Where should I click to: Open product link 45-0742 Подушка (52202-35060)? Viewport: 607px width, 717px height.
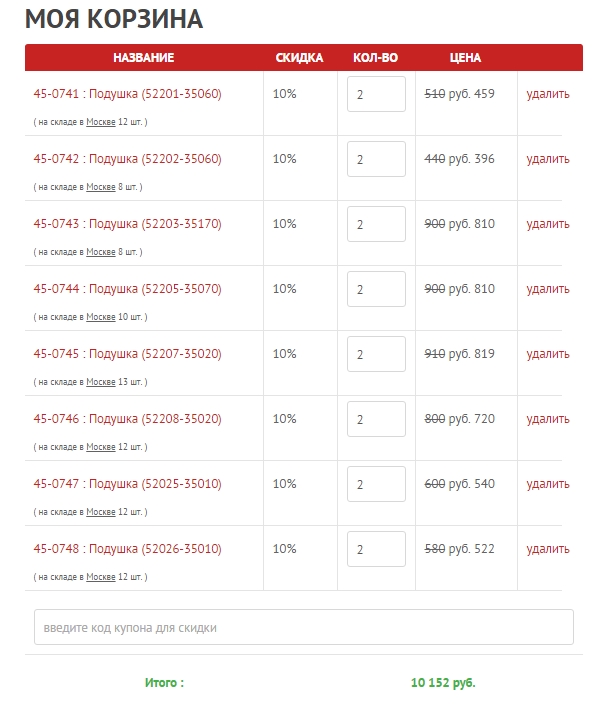(x=128, y=159)
